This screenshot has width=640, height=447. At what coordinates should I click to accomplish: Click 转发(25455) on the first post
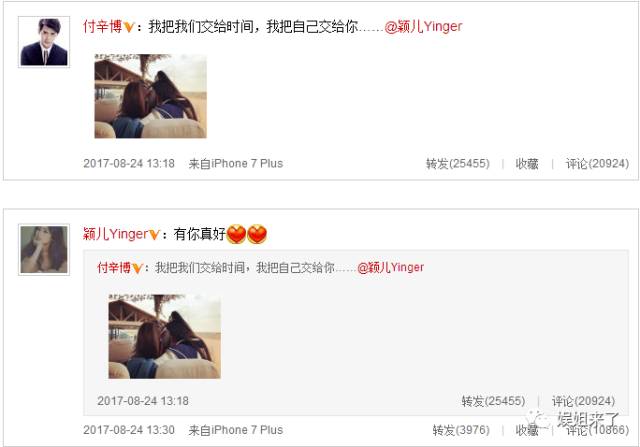click(x=458, y=164)
